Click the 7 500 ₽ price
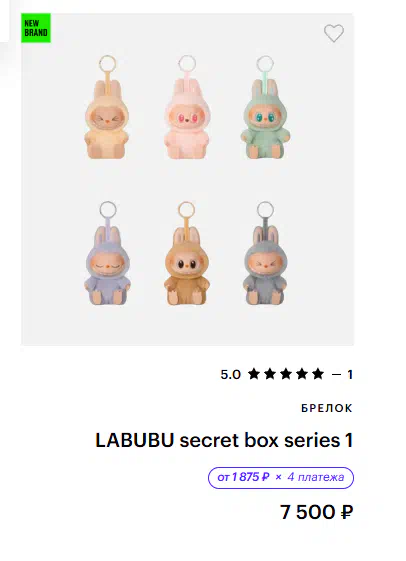406x561 pixels. tap(317, 512)
